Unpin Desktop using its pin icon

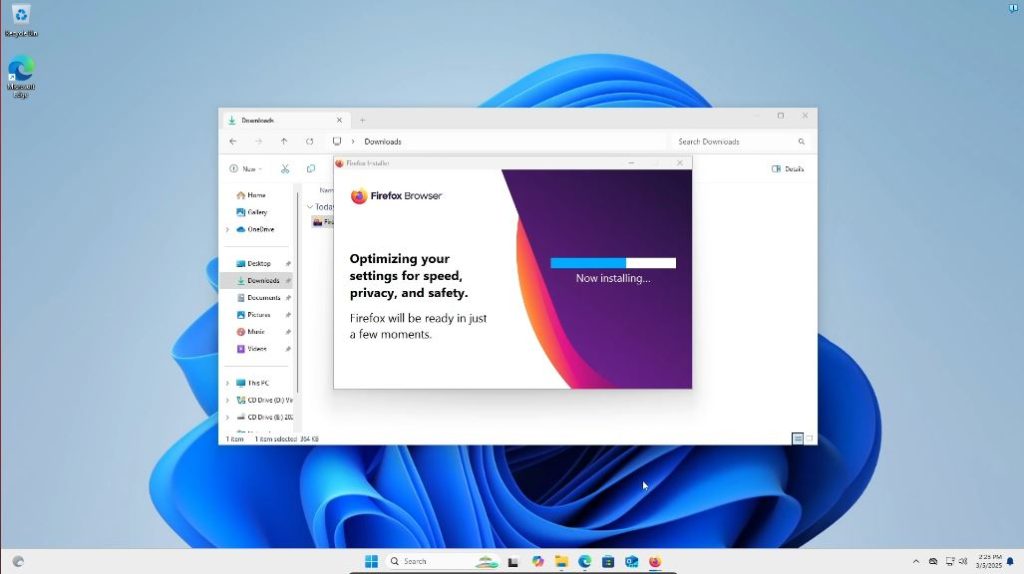coord(288,263)
